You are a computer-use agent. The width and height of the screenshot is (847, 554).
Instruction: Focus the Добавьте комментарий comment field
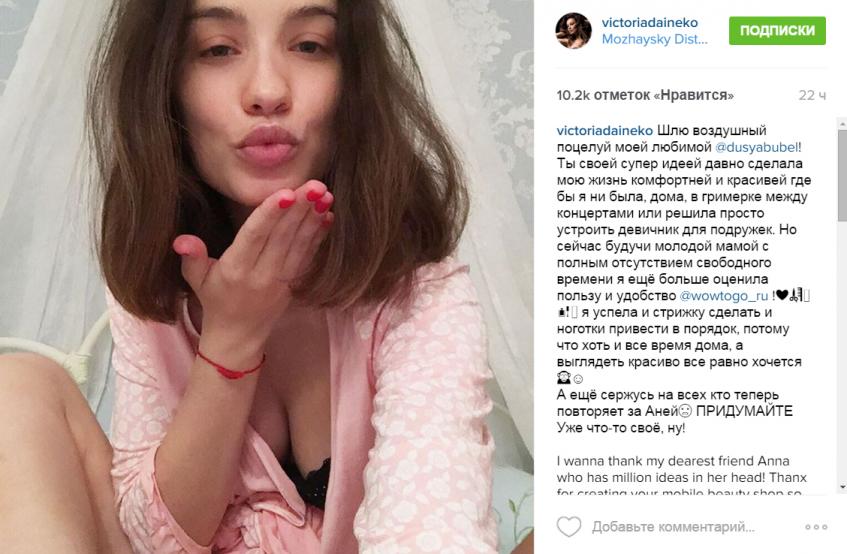point(673,526)
